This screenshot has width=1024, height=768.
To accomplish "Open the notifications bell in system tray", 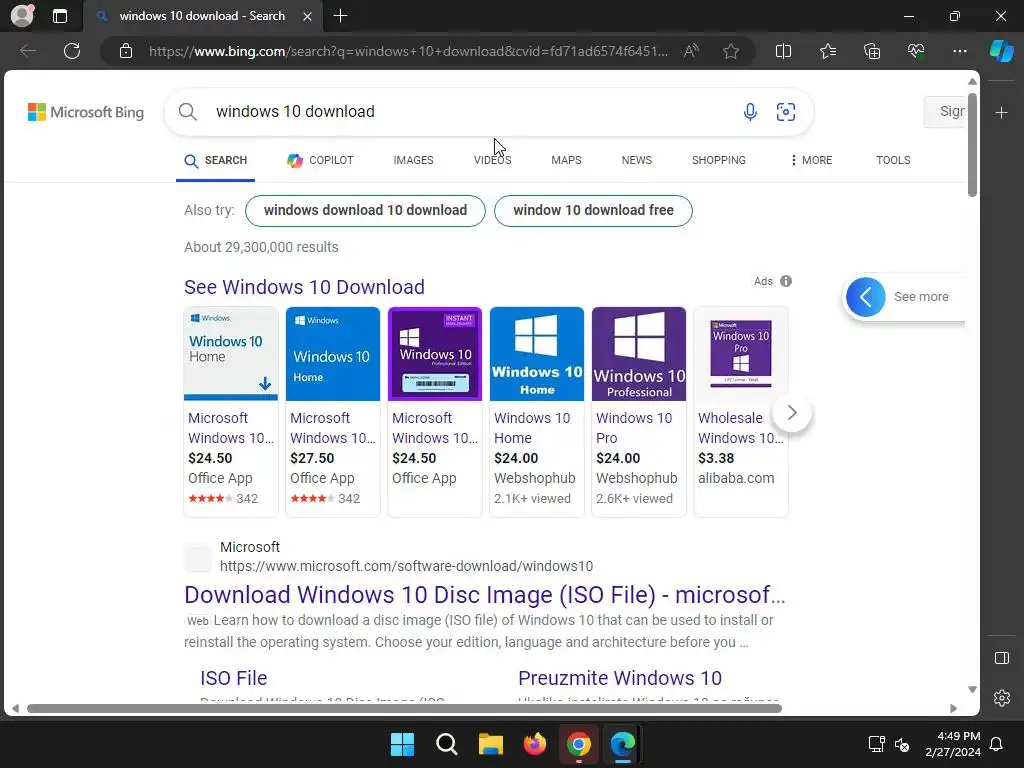I will click(x=997, y=744).
